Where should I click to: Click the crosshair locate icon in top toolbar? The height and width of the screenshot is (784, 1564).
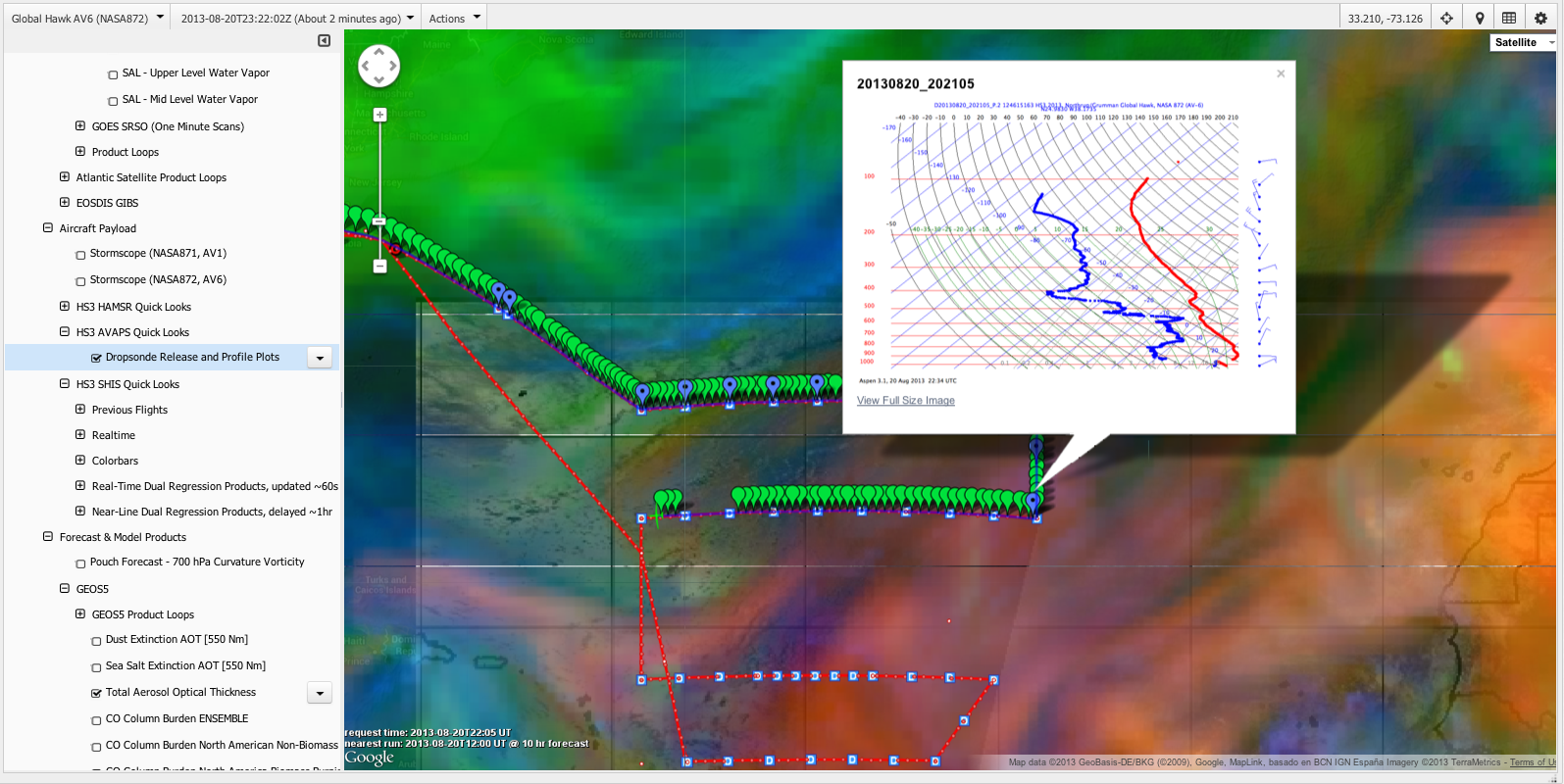coord(1446,18)
